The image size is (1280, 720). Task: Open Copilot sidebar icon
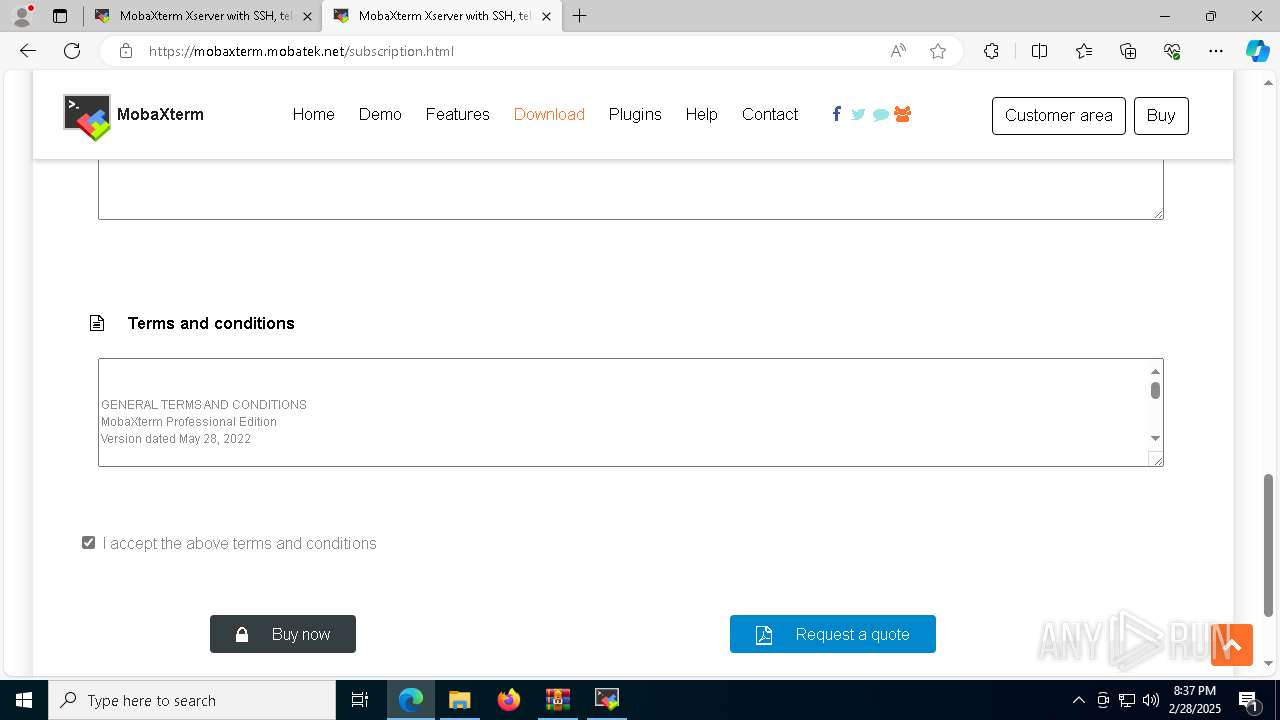(x=1257, y=51)
